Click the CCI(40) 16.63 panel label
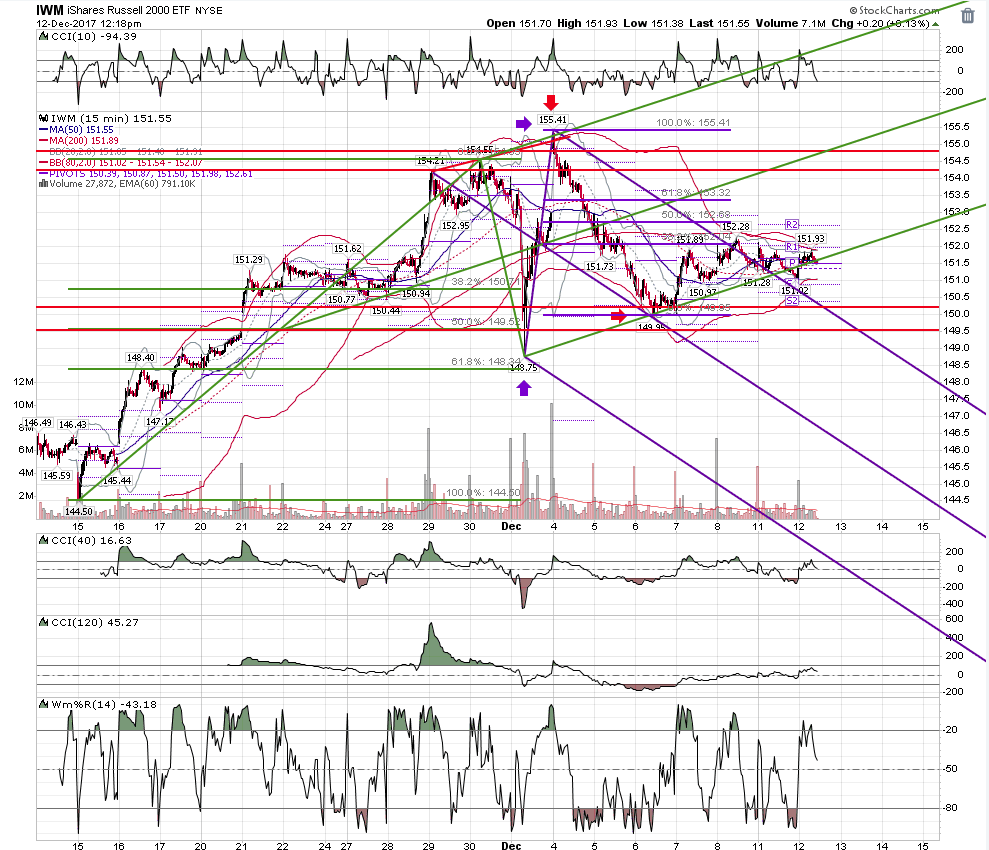This screenshot has height=850, width=989. point(91,540)
